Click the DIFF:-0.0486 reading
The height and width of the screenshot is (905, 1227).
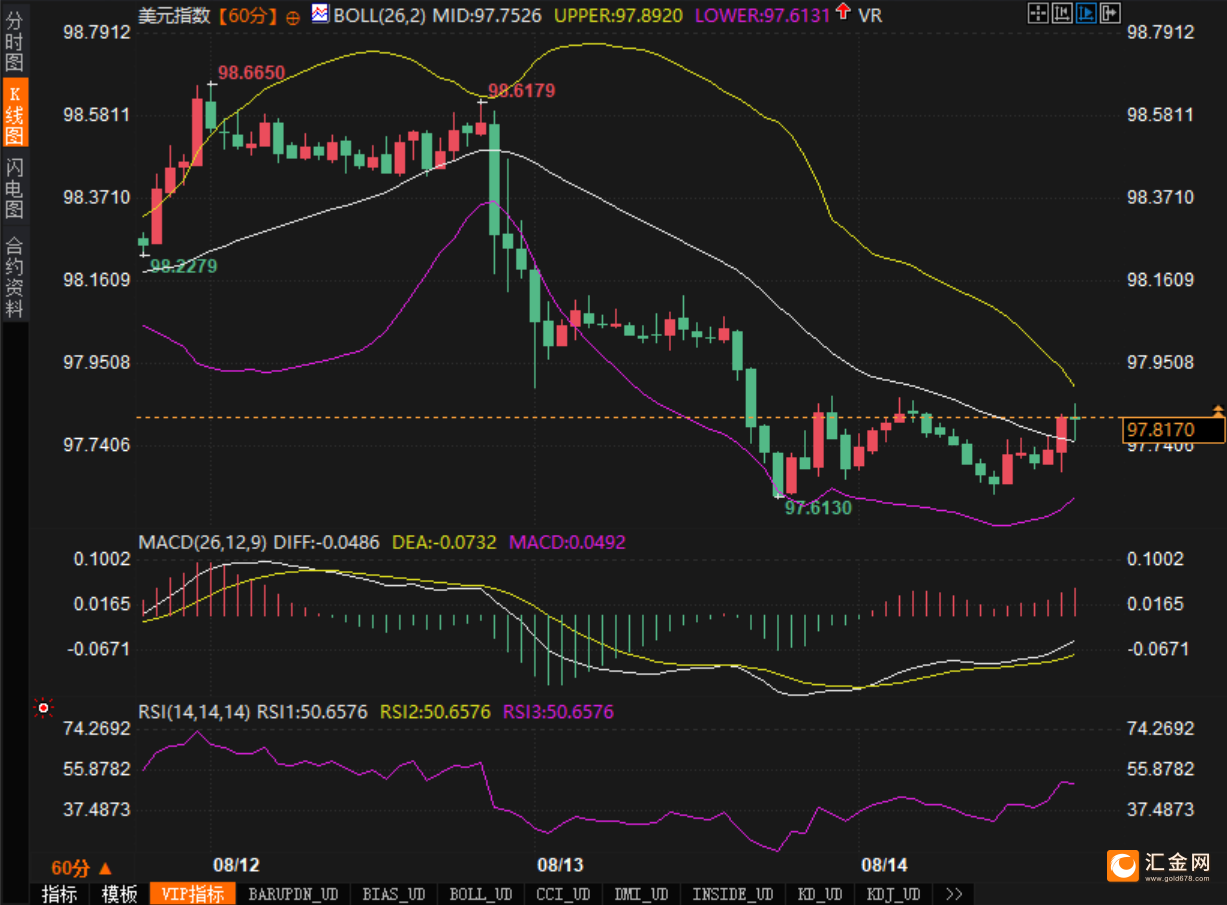pyautogui.click(x=326, y=542)
